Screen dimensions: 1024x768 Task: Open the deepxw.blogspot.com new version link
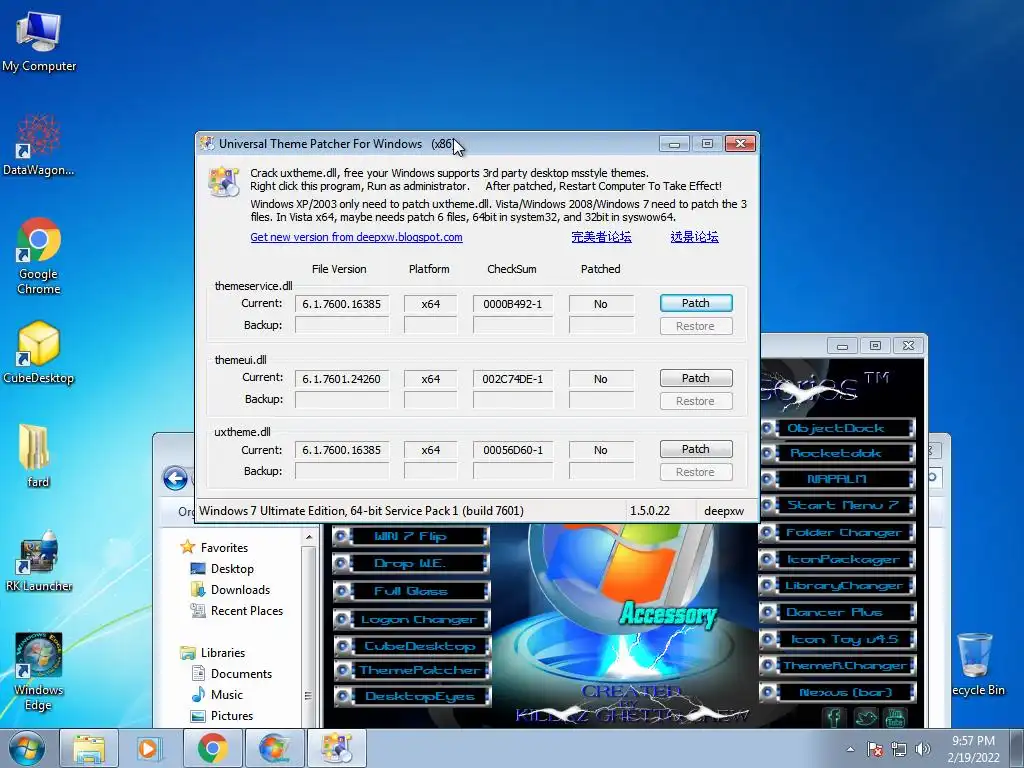(357, 237)
